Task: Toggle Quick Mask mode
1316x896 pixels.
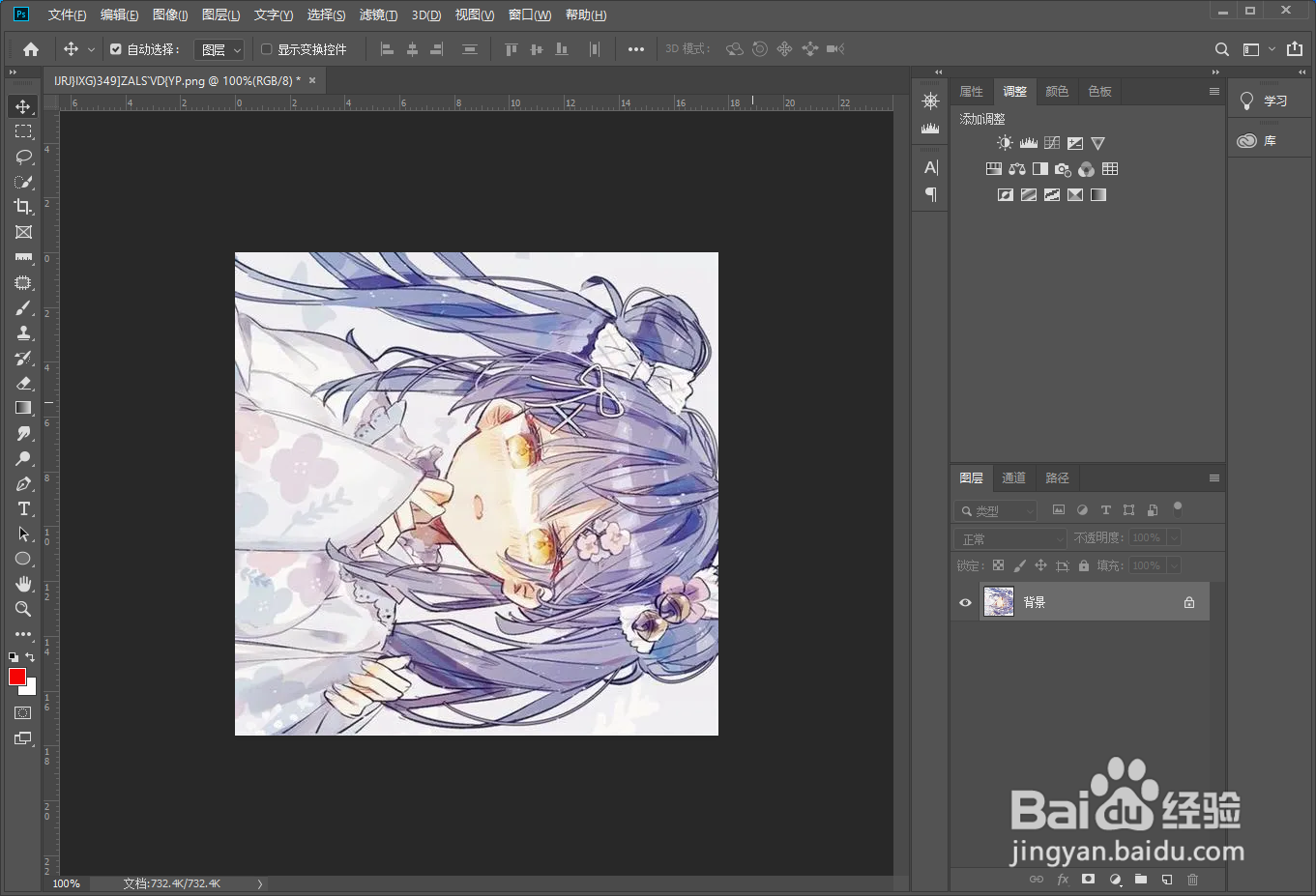Action: [23, 713]
